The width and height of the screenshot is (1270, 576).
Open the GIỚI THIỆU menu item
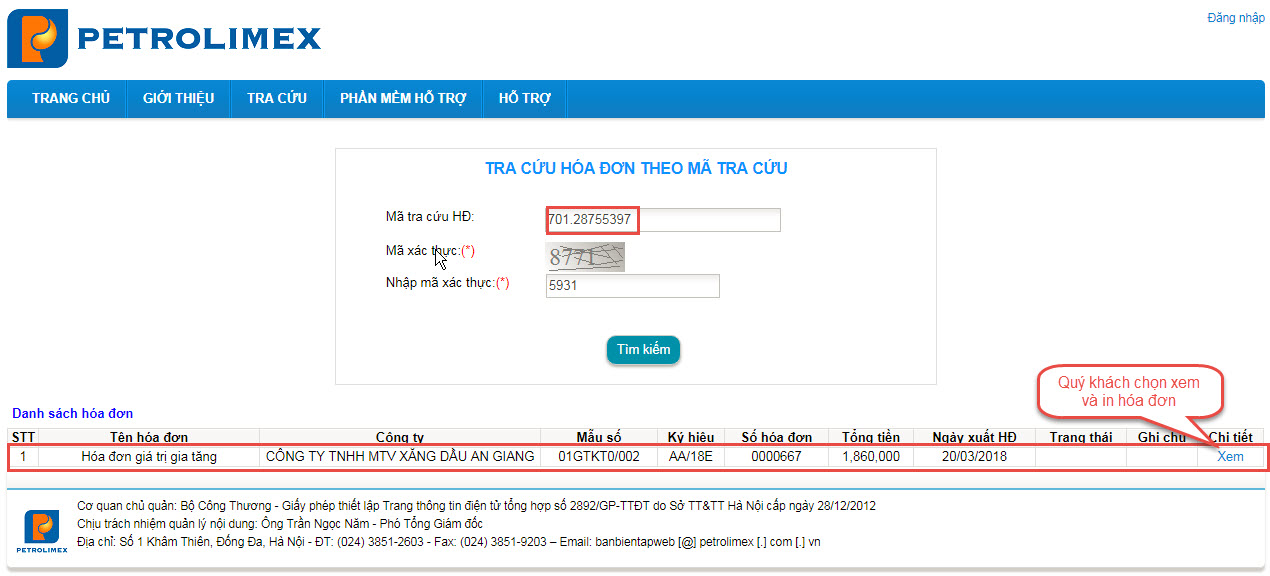pos(179,98)
